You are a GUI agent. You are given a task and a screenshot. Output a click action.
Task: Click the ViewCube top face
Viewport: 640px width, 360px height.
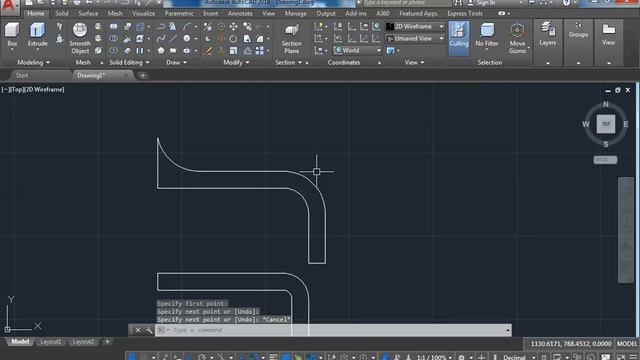(606, 124)
